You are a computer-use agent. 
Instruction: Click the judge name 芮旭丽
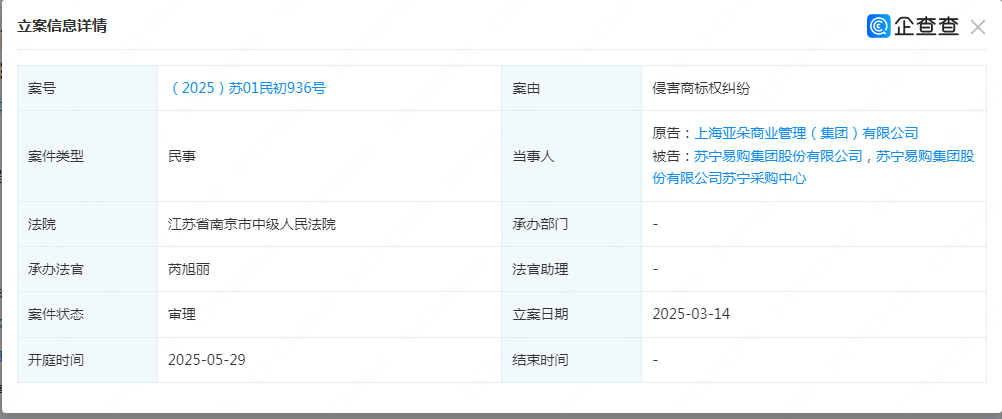[189, 269]
